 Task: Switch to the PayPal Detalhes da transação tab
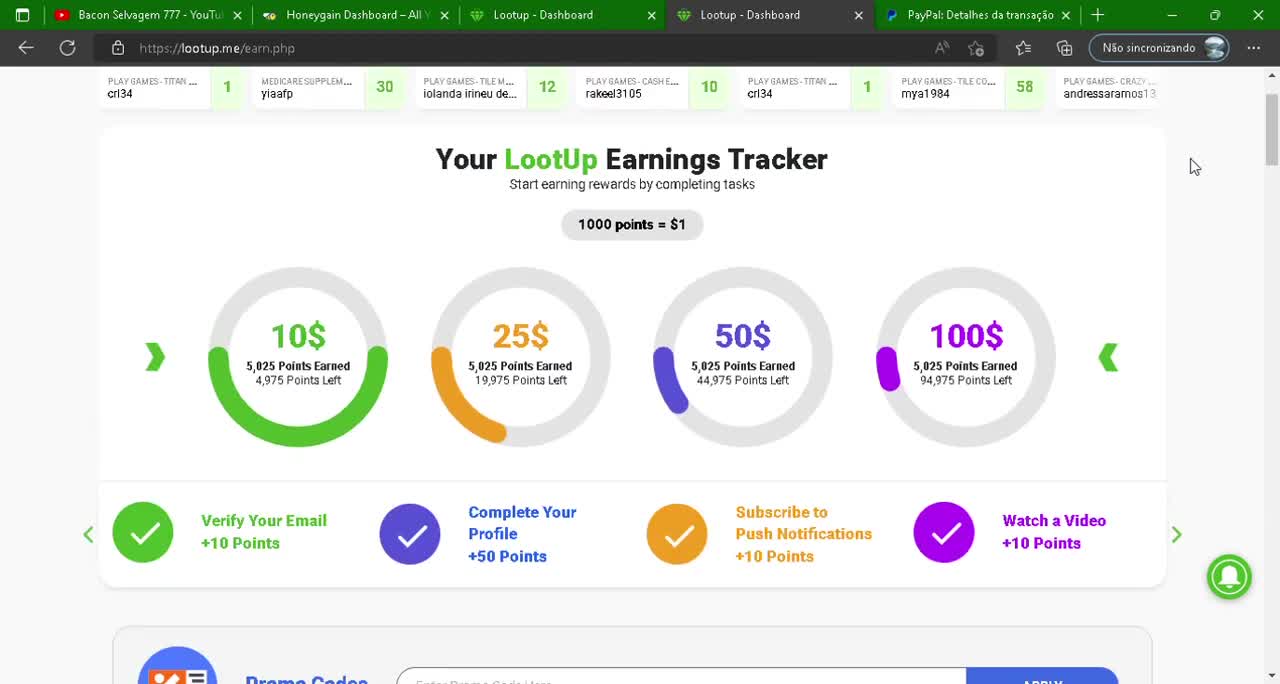pos(977,15)
